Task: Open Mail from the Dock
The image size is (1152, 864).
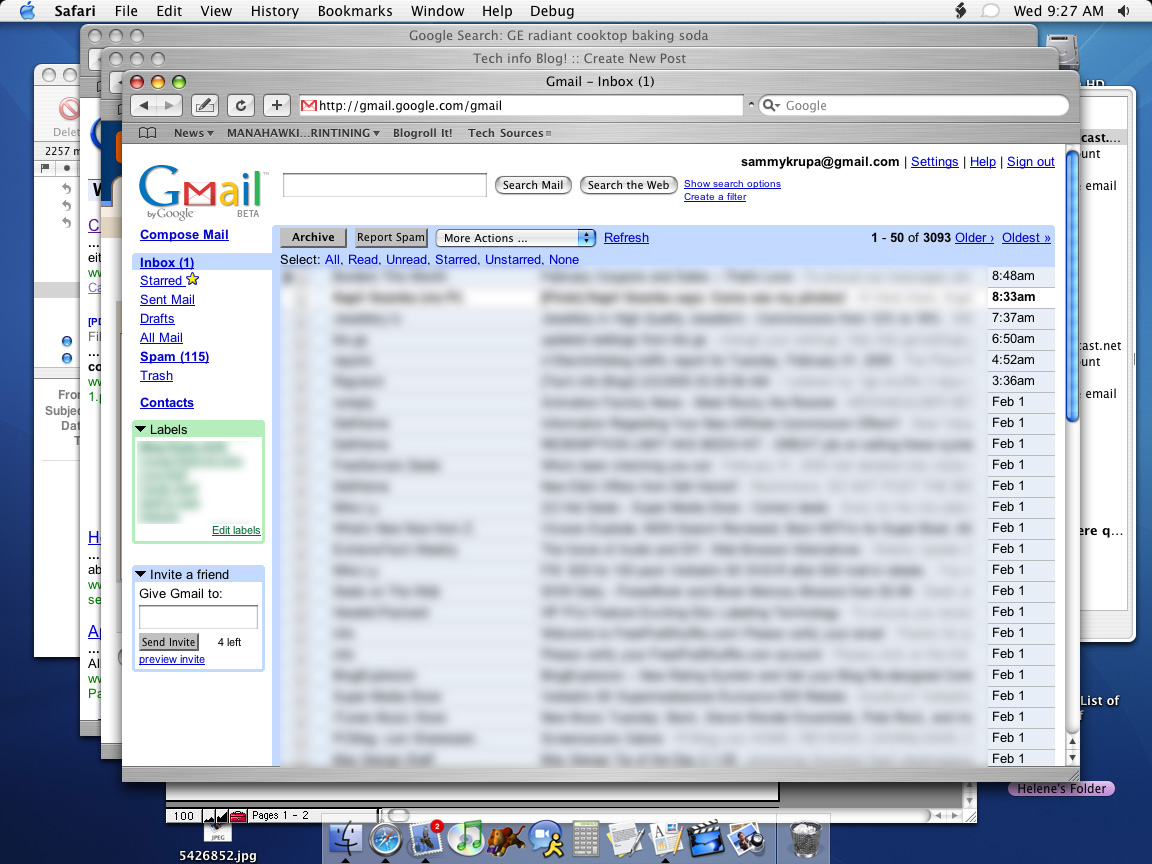Action: pos(426,838)
